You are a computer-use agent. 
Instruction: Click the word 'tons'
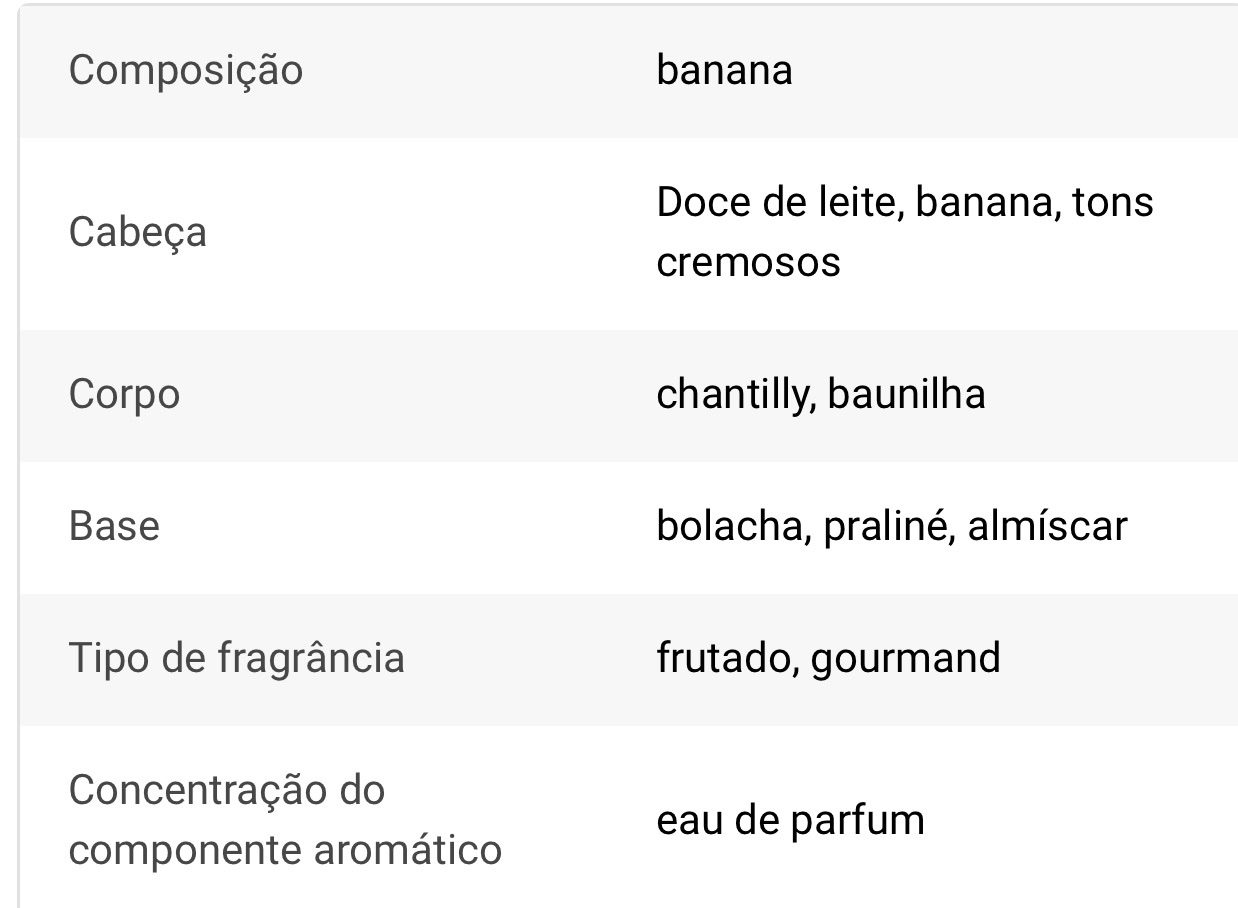point(1112,203)
